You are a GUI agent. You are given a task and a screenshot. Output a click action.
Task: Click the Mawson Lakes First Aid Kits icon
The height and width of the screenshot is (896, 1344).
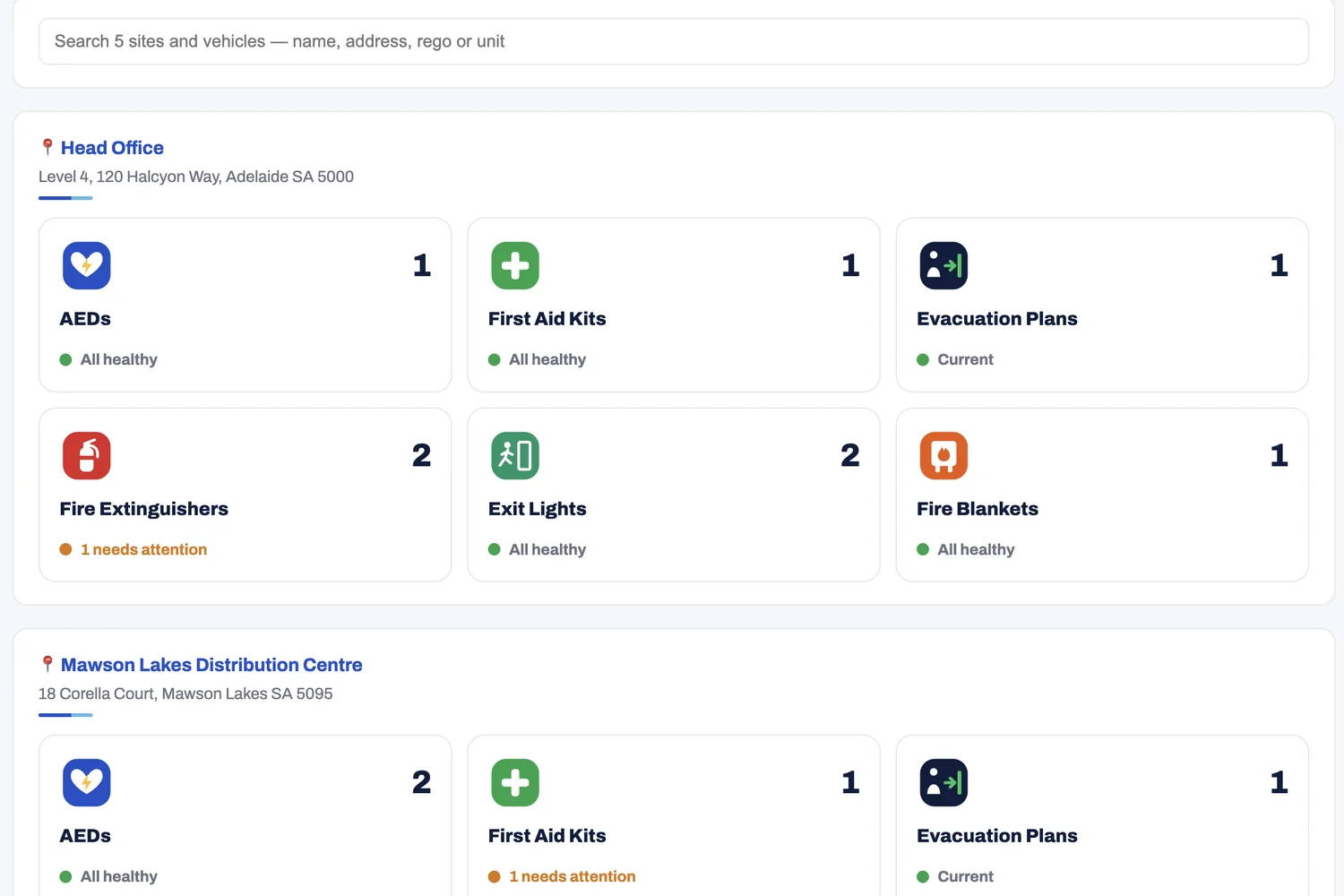(515, 782)
